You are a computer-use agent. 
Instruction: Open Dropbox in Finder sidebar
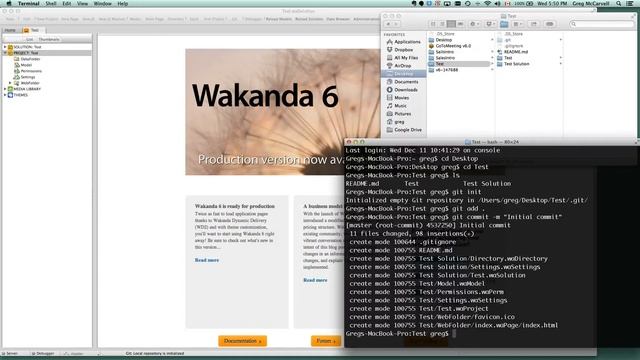pos(400,50)
